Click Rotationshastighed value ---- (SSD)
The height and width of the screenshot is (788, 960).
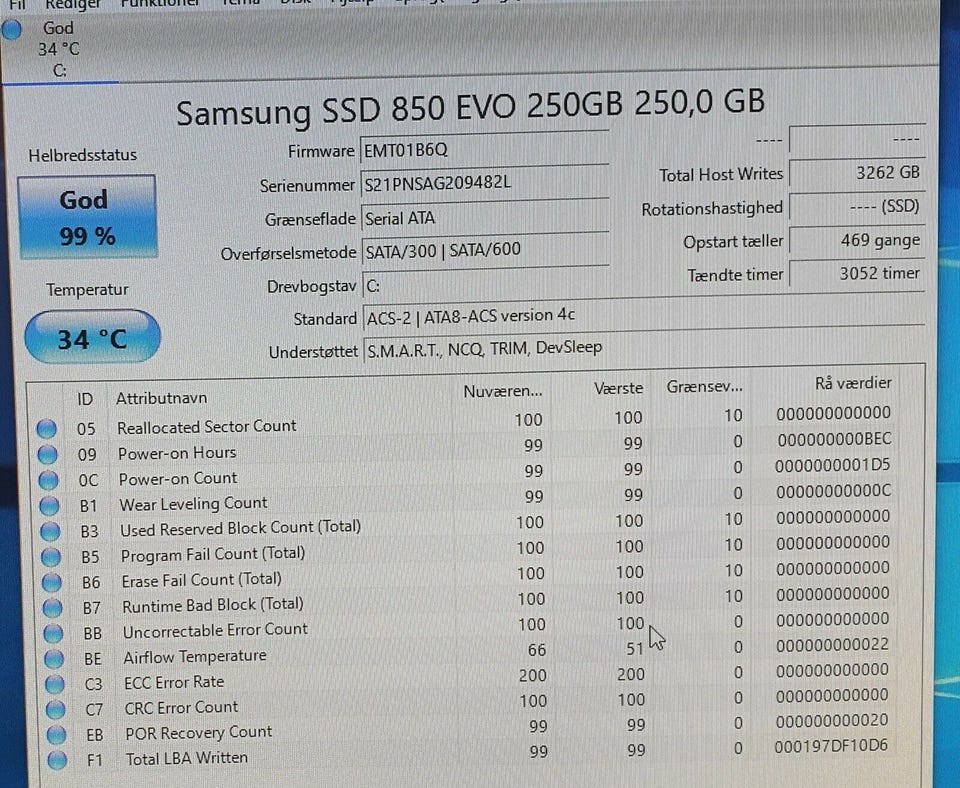857,206
